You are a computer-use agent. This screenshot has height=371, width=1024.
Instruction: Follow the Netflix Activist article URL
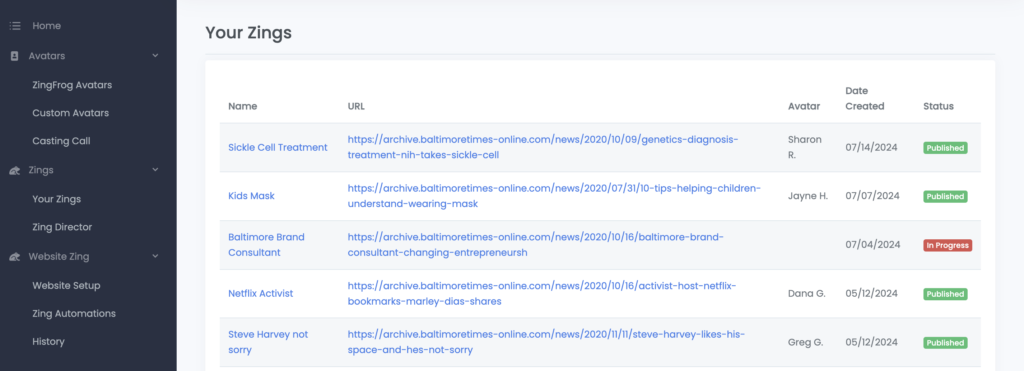pos(542,294)
